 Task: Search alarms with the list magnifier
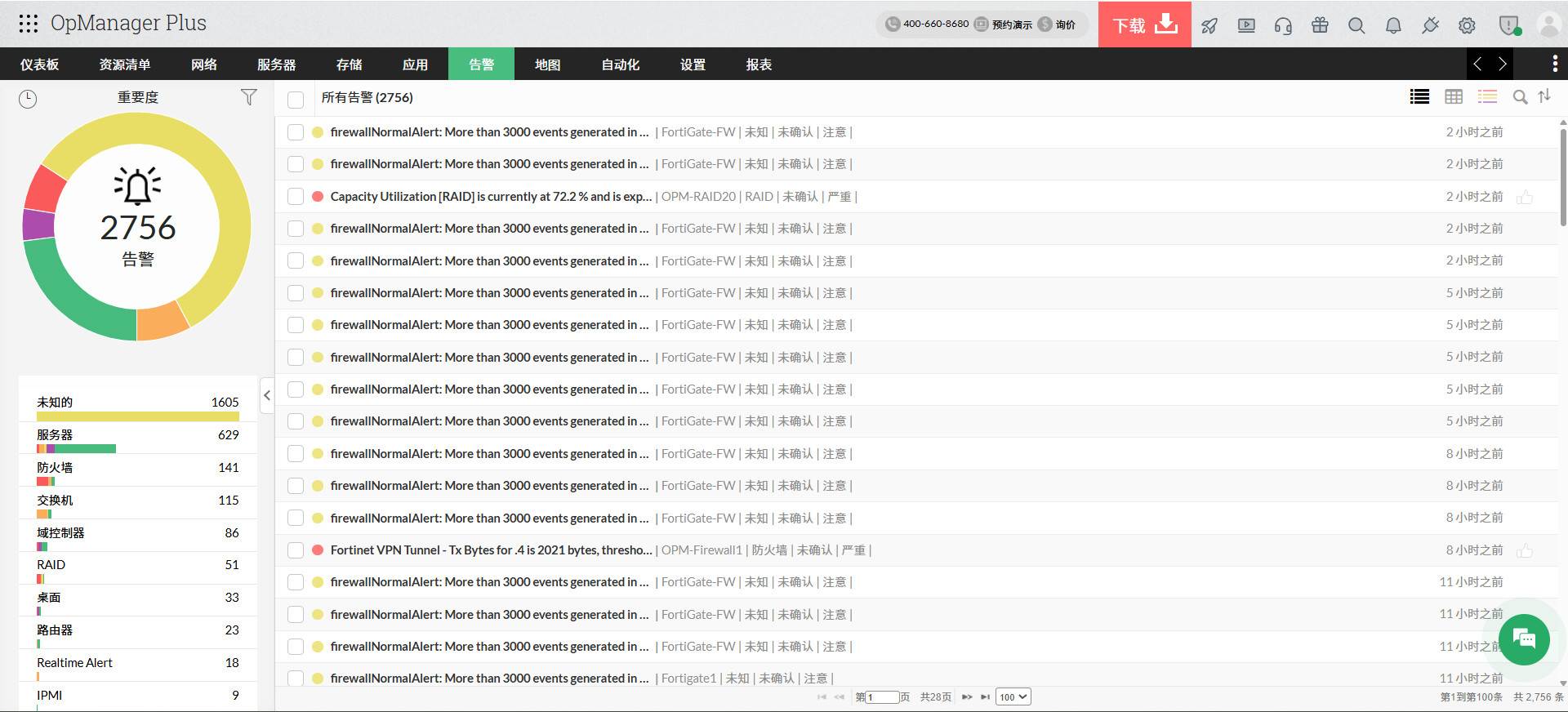[x=1520, y=97]
